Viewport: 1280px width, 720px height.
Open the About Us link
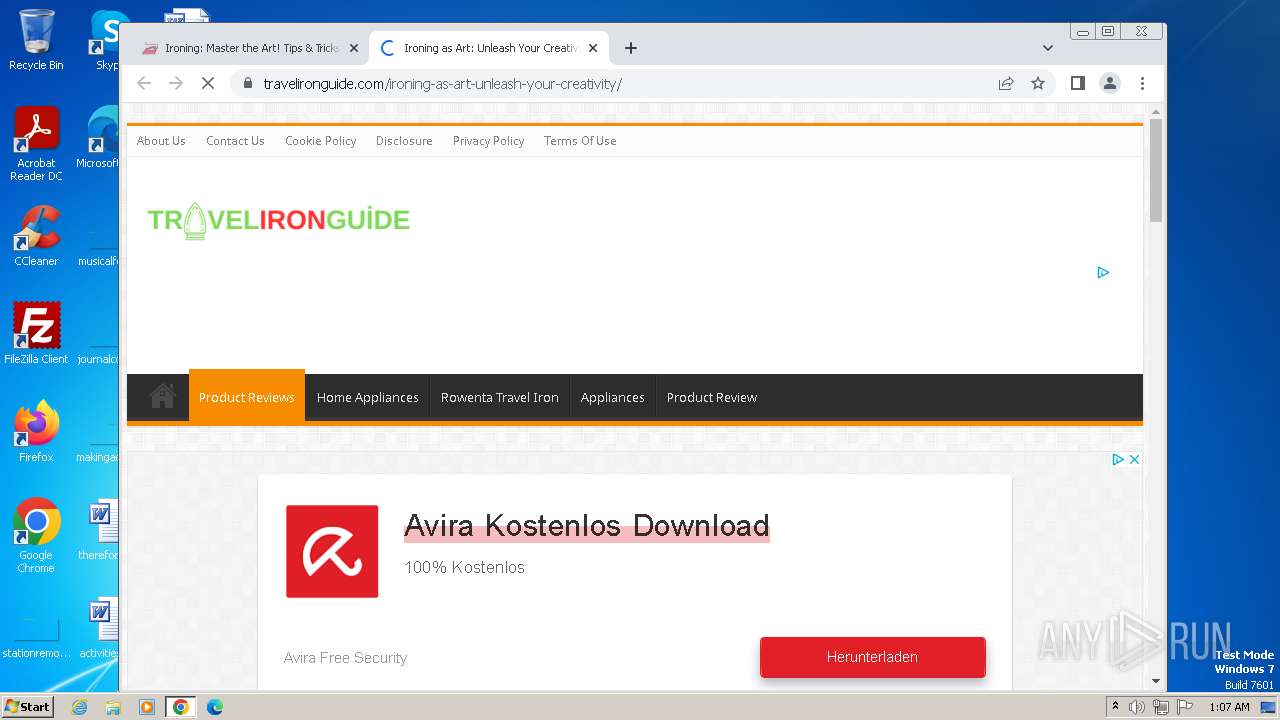[161, 141]
